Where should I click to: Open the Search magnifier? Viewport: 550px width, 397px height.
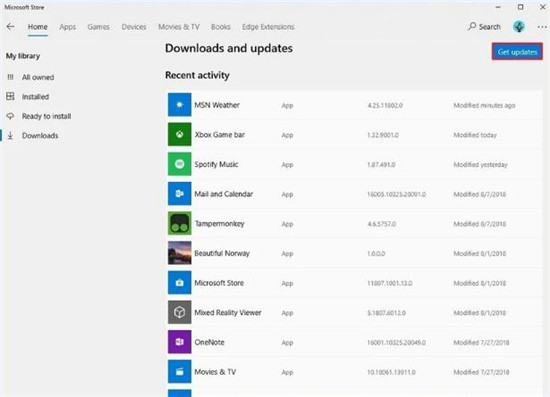[x=472, y=27]
